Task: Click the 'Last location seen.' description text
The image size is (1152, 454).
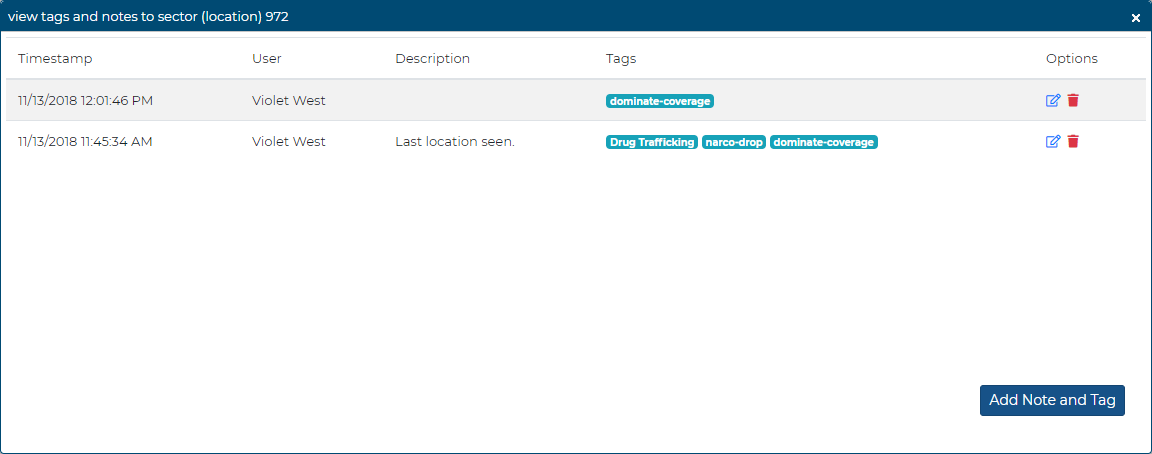Action: coord(454,142)
